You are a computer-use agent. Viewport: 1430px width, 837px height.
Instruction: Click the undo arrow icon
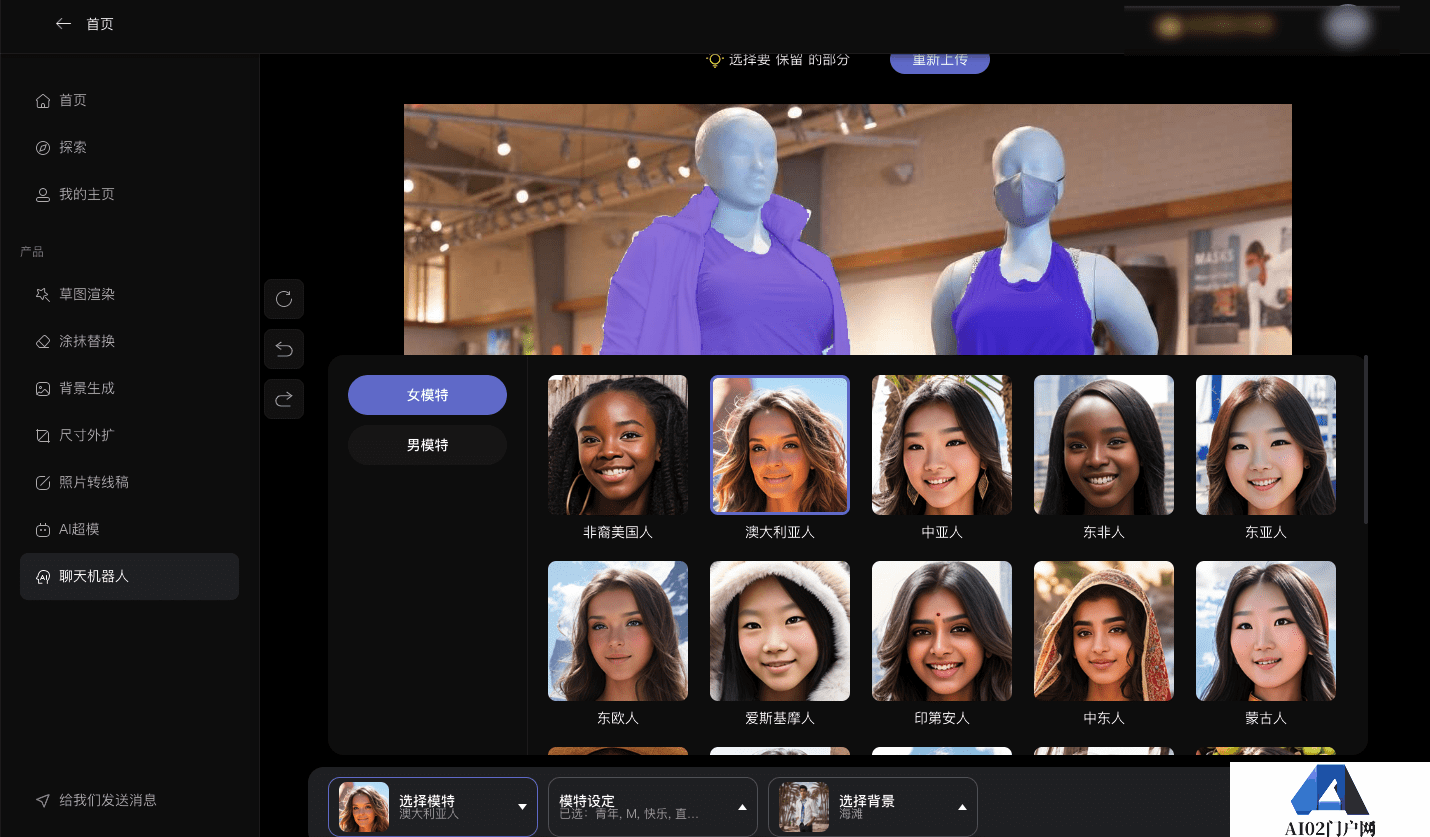point(284,349)
